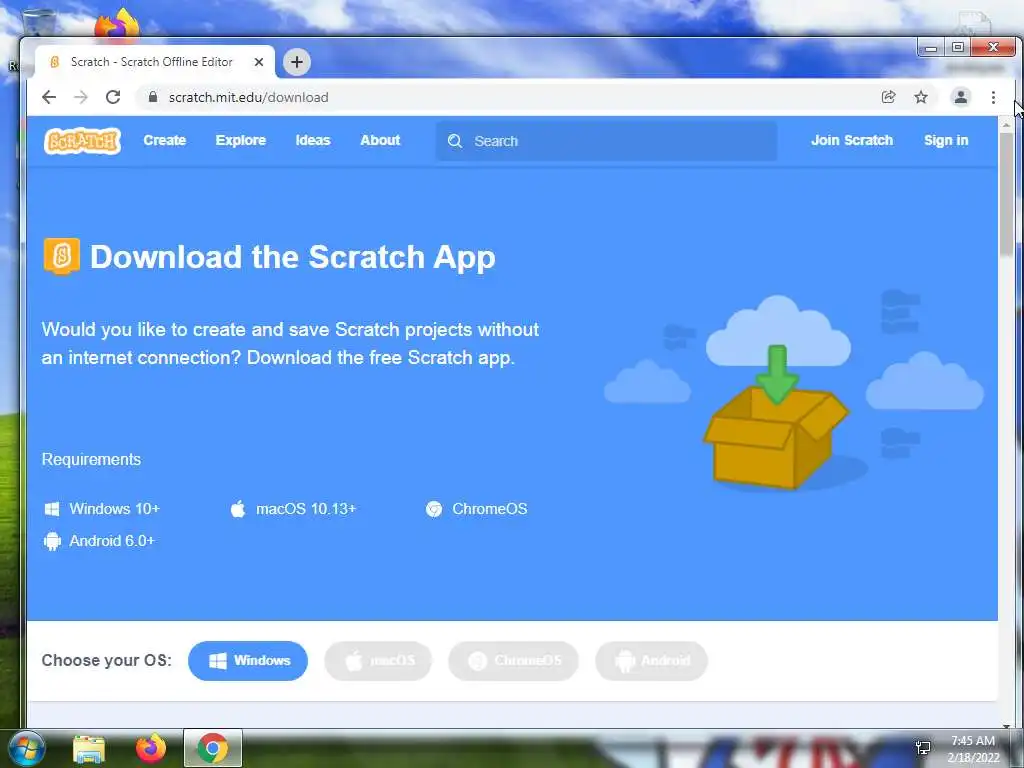The height and width of the screenshot is (768, 1024).
Task: Click the network icon in system tray
Action: tap(923, 748)
